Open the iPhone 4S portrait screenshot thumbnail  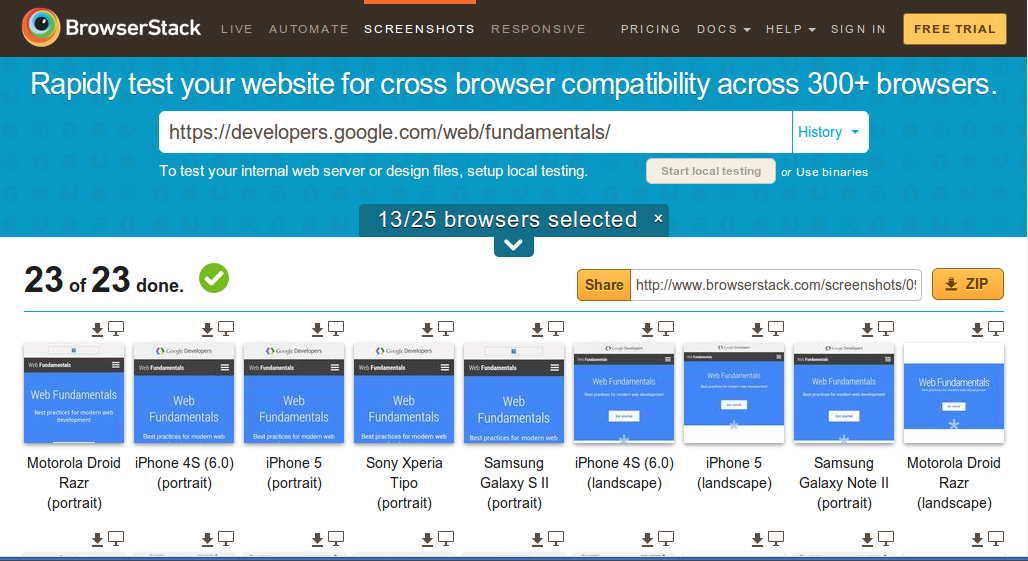tap(184, 394)
